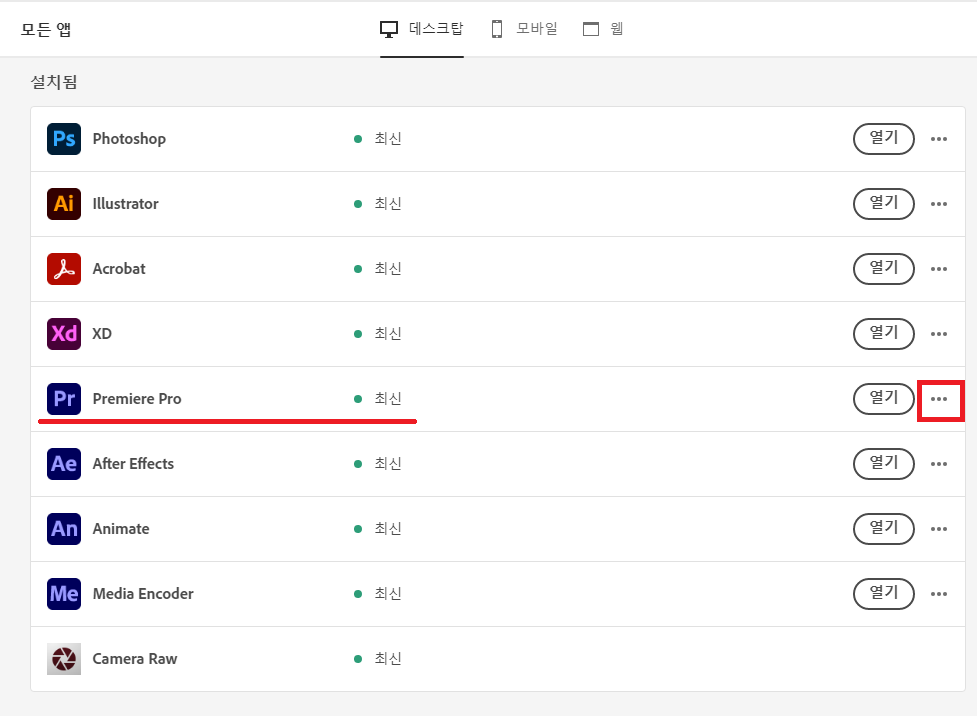Image resolution: width=977 pixels, height=716 pixels.
Task: Click the mobile phone icon in tabs
Action: pyautogui.click(x=497, y=29)
